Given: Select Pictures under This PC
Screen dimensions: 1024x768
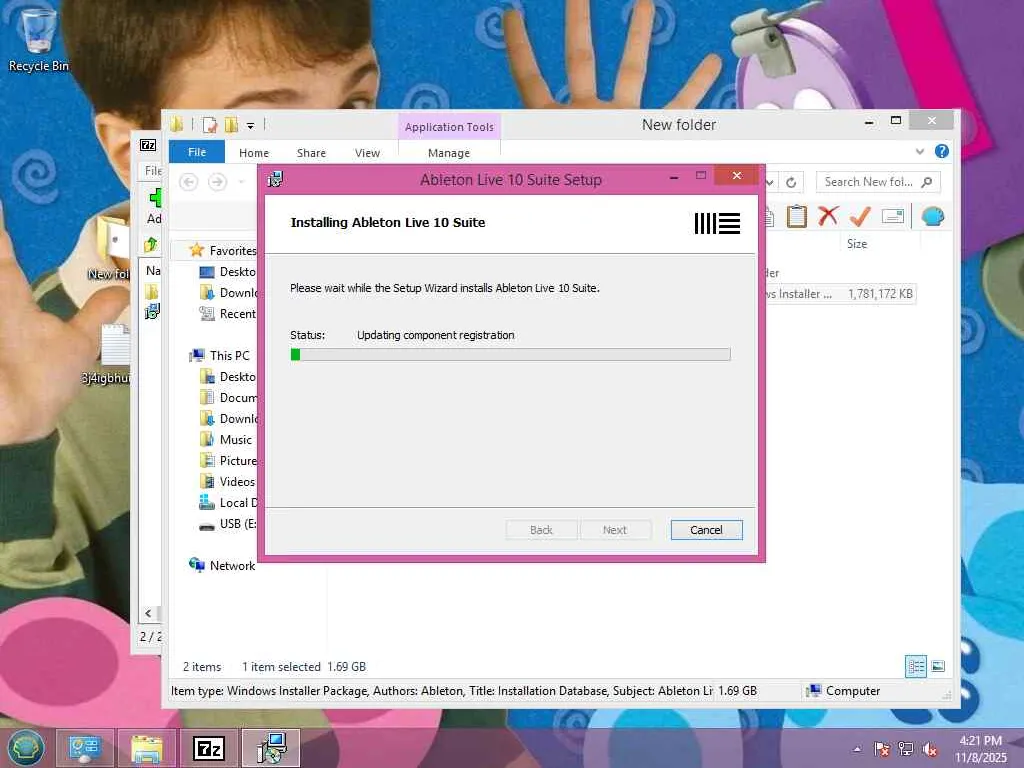Looking at the screenshot, I should (x=227, y=460).
